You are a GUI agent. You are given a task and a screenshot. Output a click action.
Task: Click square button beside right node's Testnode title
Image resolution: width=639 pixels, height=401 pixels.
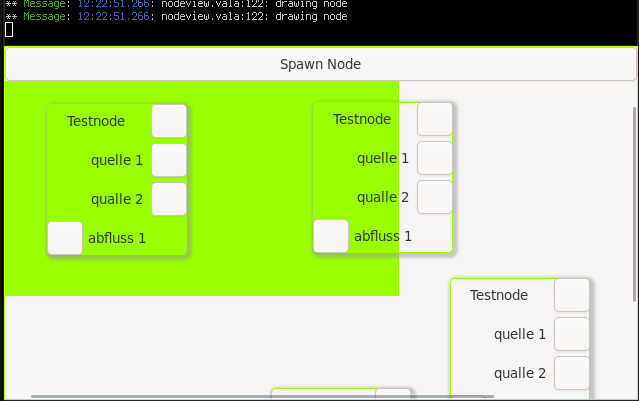(x=572, y=295)
